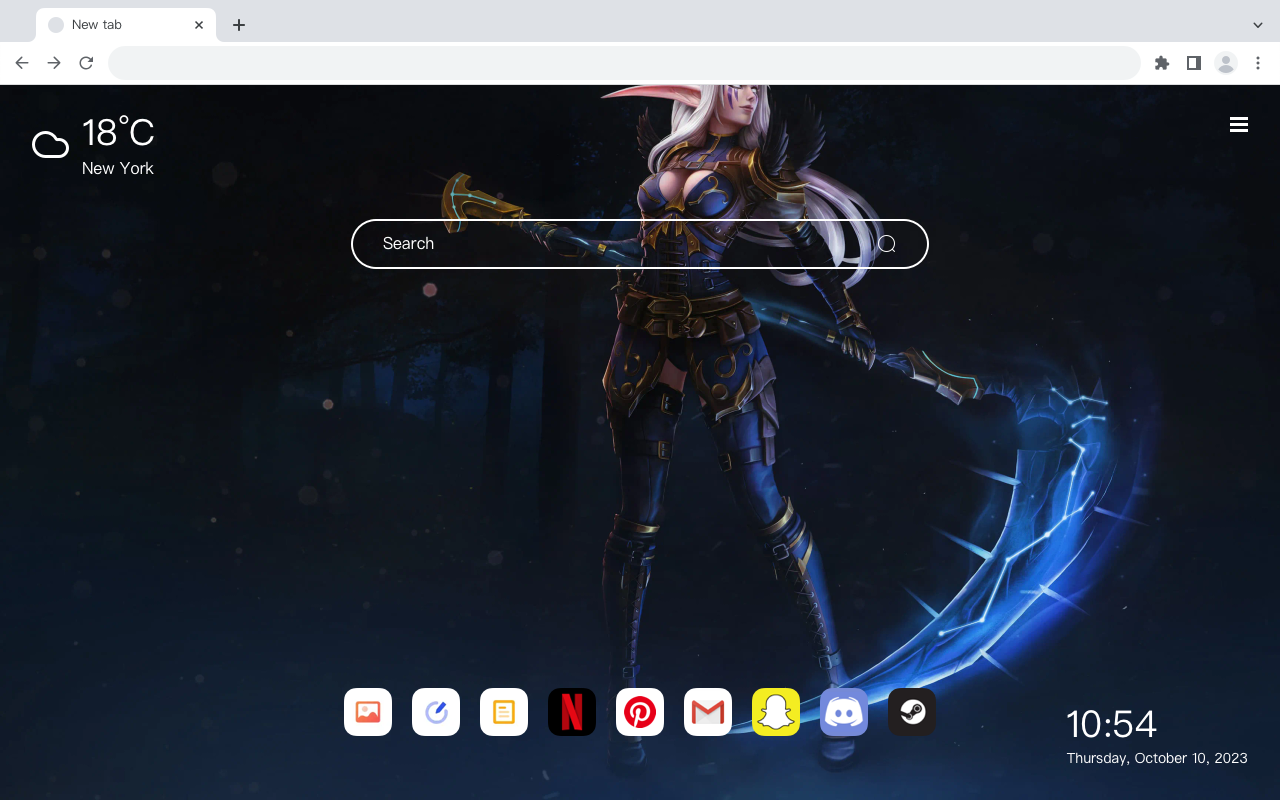Screen dimensions: 1280x800
Task: Toggle the browser side panel
Action: tap(1193, 63)
